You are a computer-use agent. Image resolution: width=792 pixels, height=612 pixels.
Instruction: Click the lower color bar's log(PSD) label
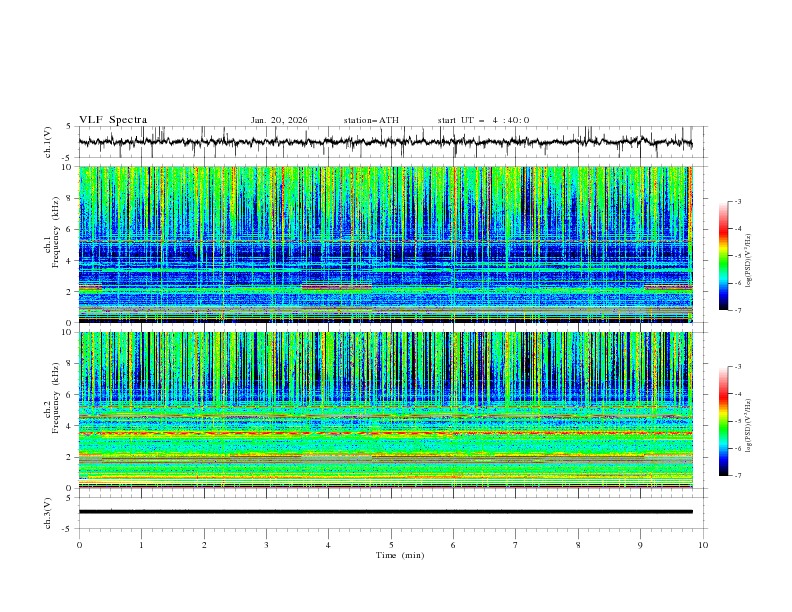[x=748, y=426]
